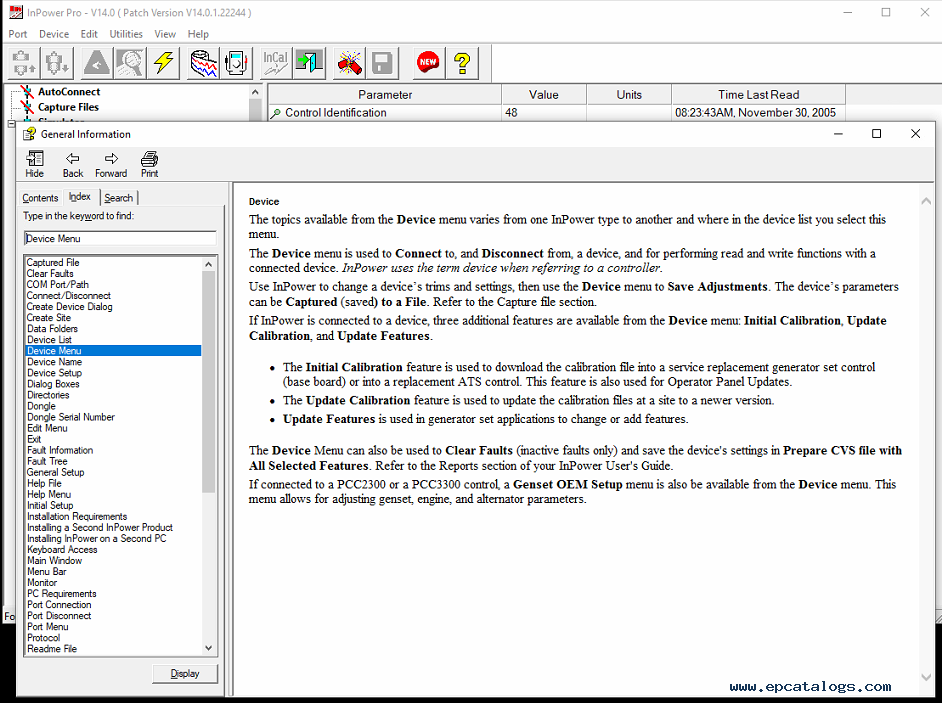This screenshot has width=942, height=703.
Task: Click the help content scroll-down arrow
Action: pyautogui.click(x=926, y=677)
